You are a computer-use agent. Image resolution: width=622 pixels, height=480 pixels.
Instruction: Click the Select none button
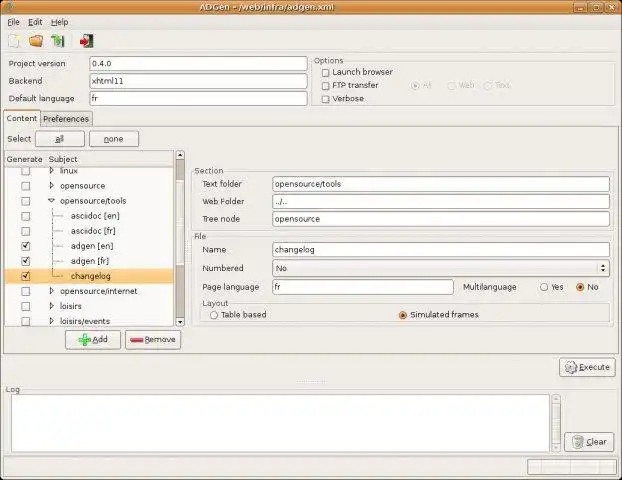pos(114,139)
